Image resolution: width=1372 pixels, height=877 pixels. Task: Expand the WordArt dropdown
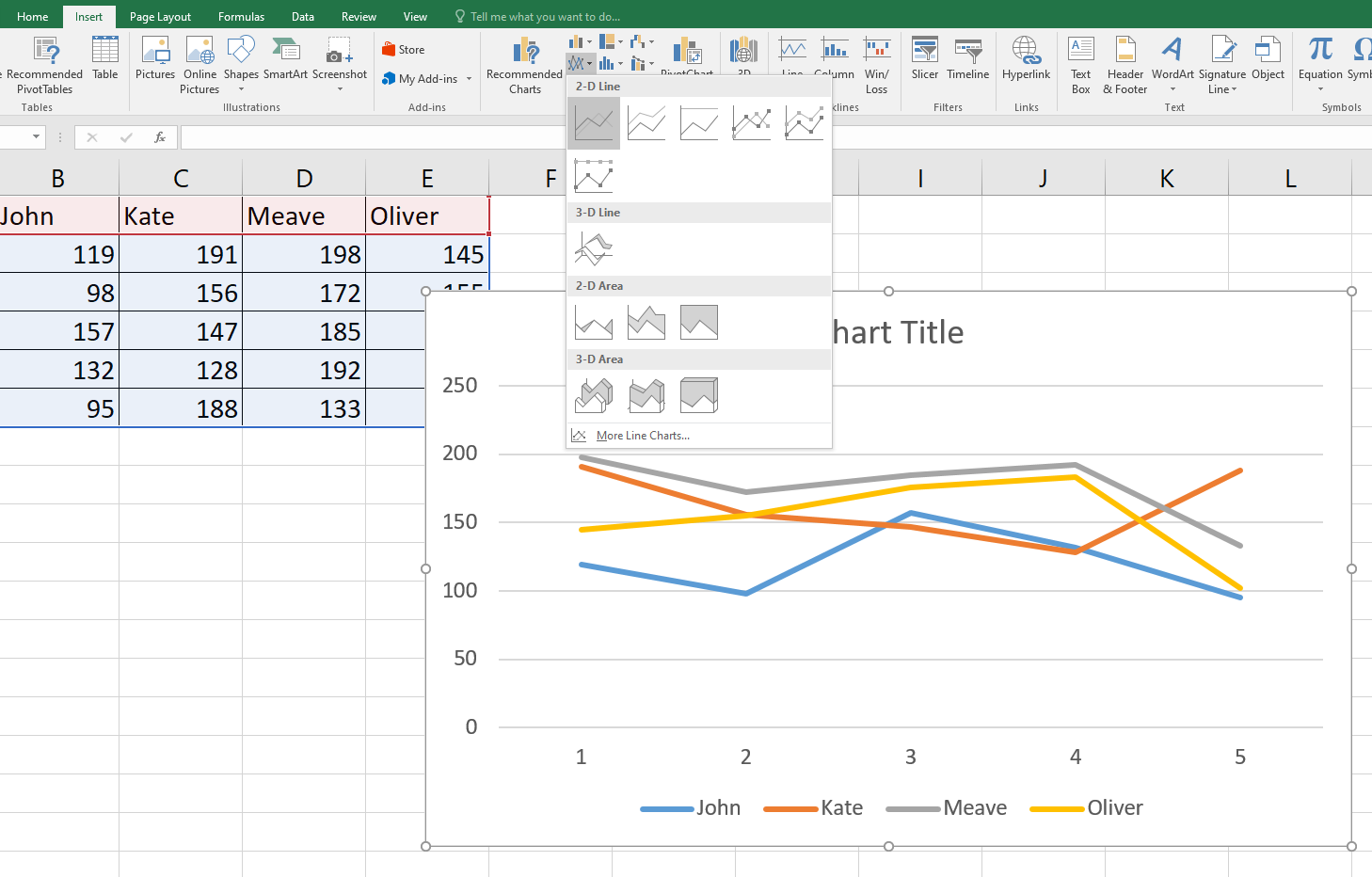(x=1173, y=89)
